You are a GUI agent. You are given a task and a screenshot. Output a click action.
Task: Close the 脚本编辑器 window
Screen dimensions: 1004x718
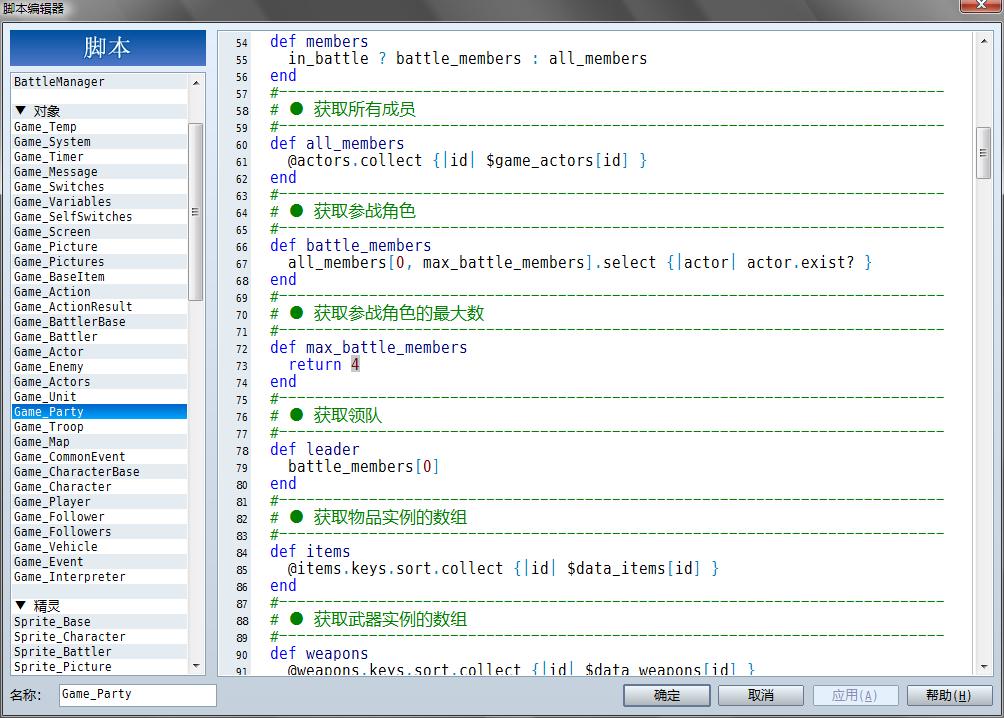981,6
